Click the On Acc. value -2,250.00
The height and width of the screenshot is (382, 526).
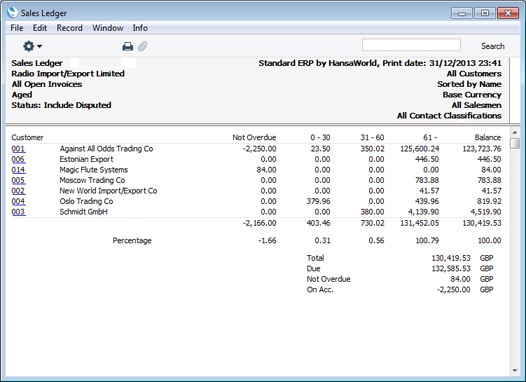click(454, 289)
